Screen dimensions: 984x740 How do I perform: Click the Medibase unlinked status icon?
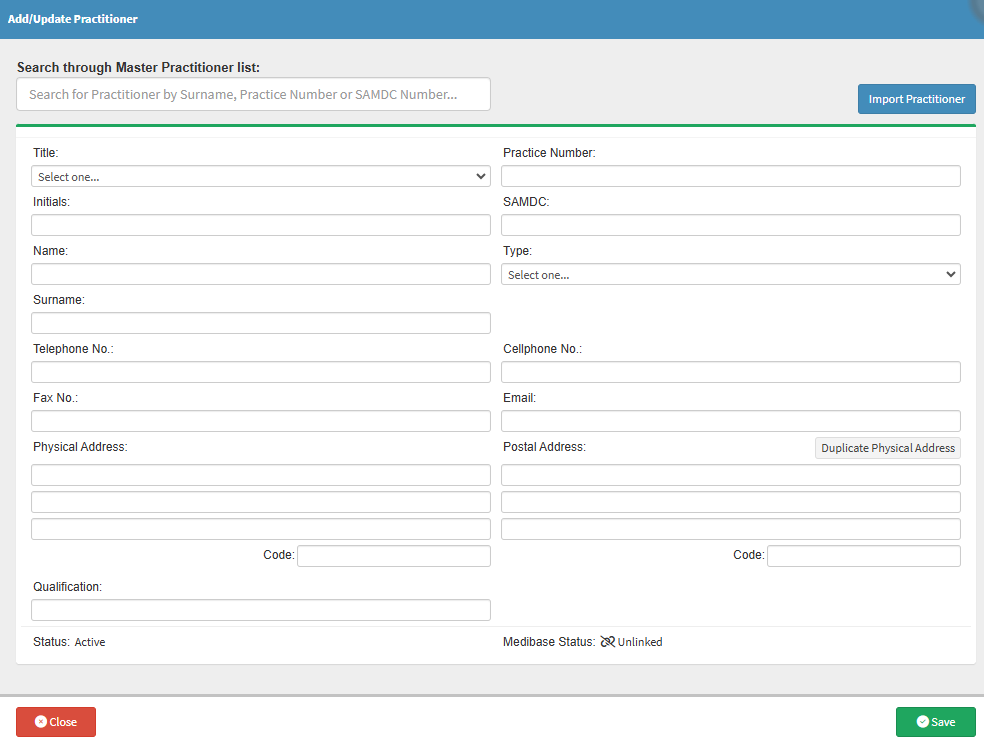coord(607,642)
